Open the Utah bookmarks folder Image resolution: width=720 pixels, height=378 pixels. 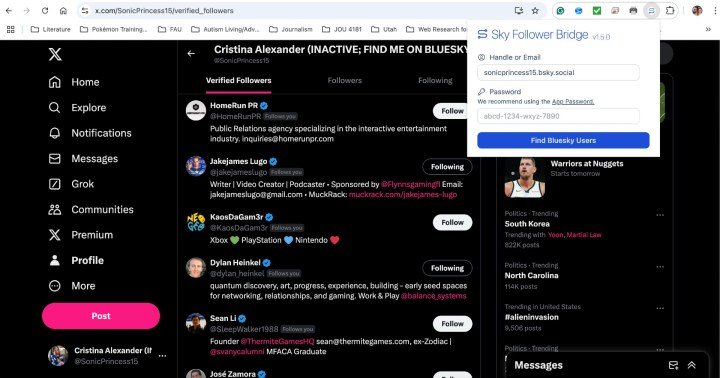tap(383, 29)
